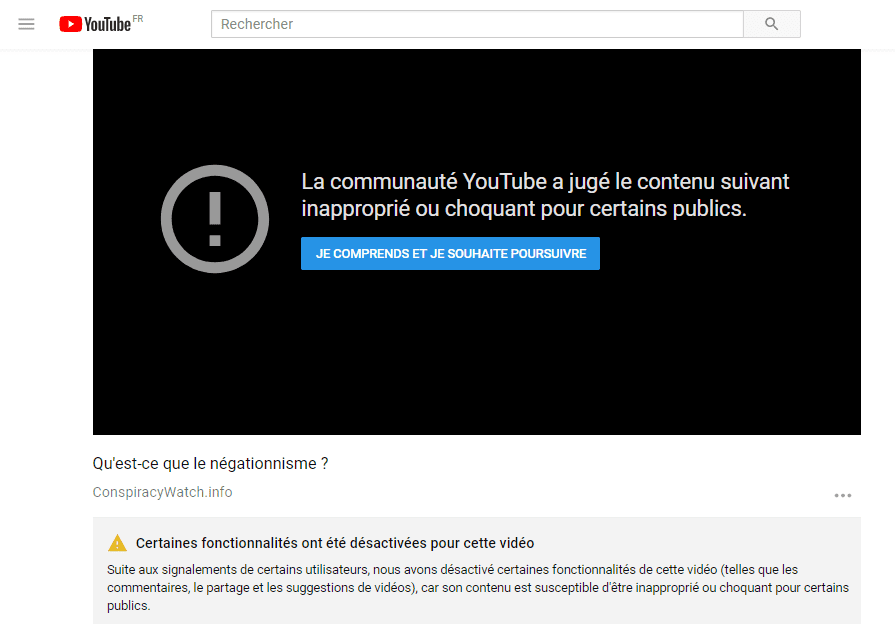The image size is (895, 624).
Task: Click 'Certaines fonctionnalités ont été désactivées' heading
Action: 335,543
